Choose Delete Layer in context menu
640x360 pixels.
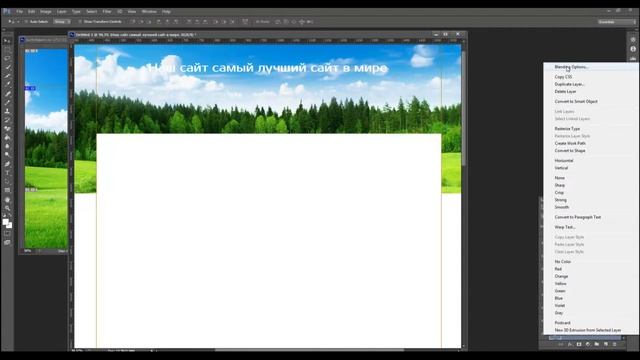[x=565, y=91]
